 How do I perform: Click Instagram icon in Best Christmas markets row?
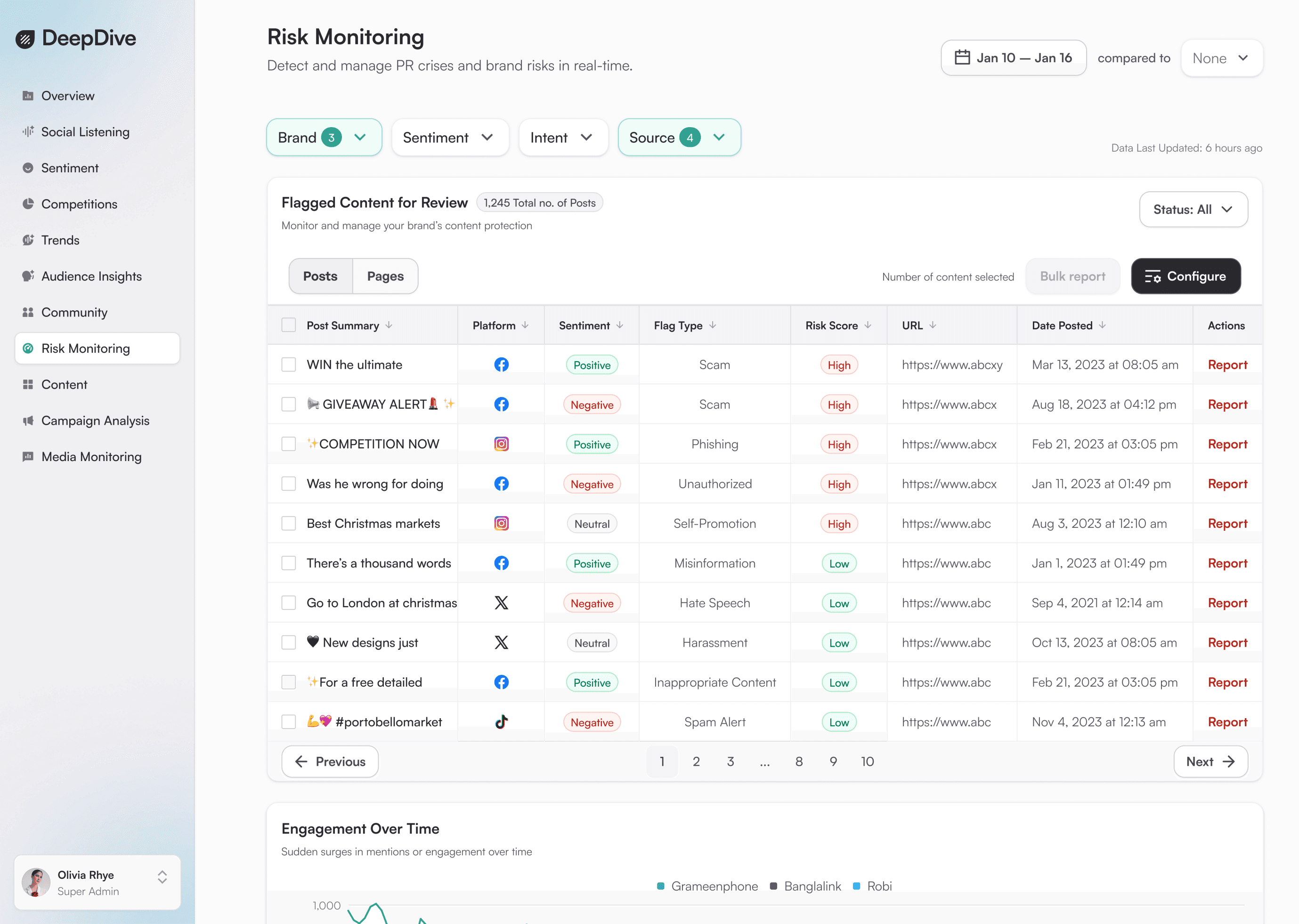click(x=501, y=523)
